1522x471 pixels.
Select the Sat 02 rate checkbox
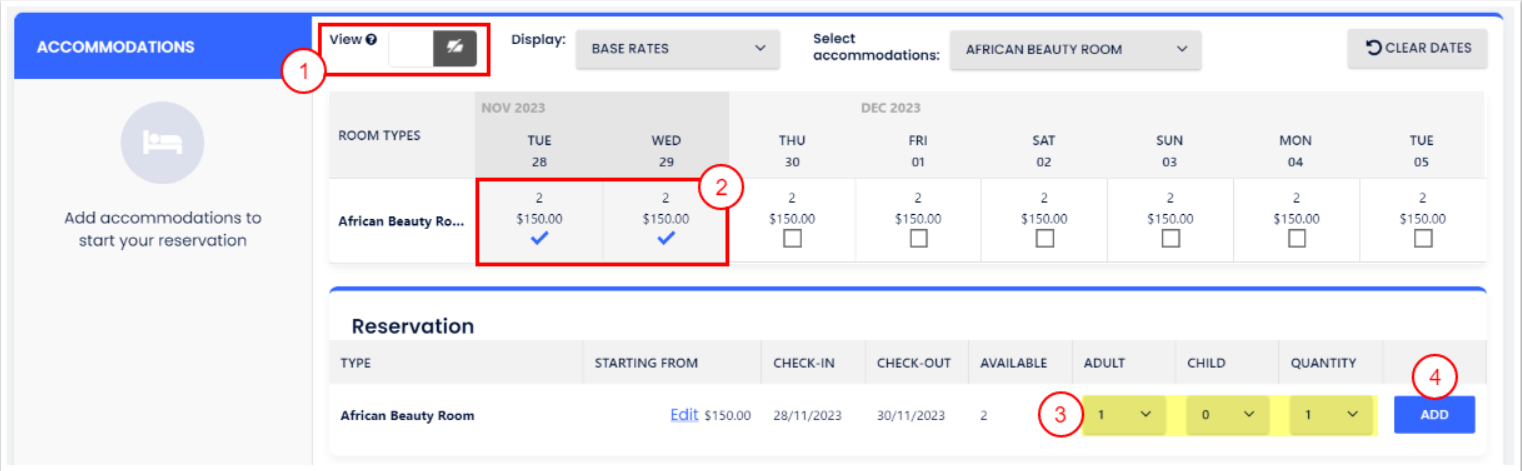[1044, 239]
